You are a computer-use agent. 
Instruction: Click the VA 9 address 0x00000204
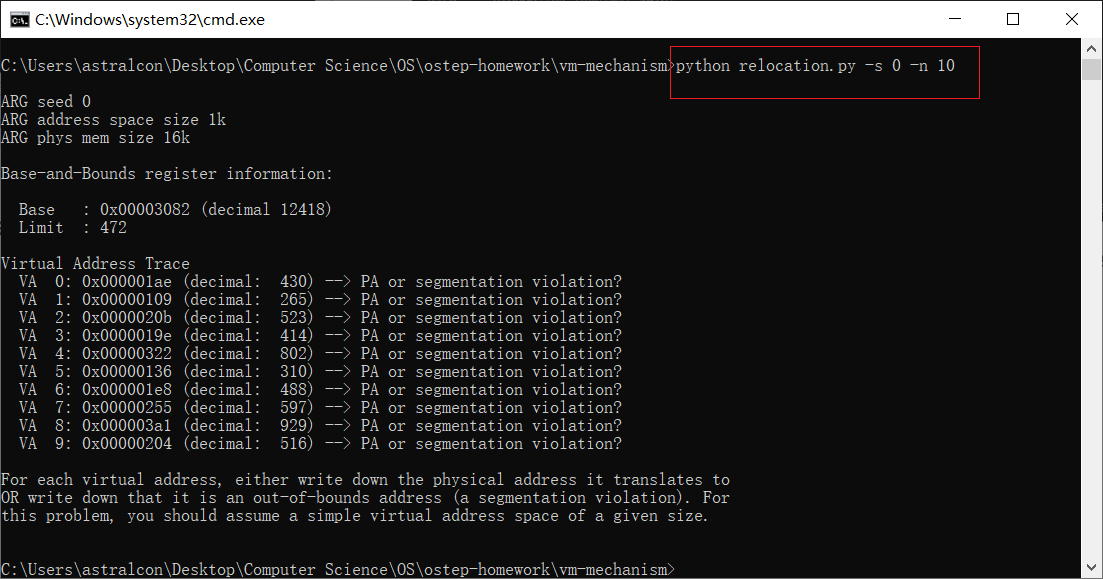tap(127, 444)
